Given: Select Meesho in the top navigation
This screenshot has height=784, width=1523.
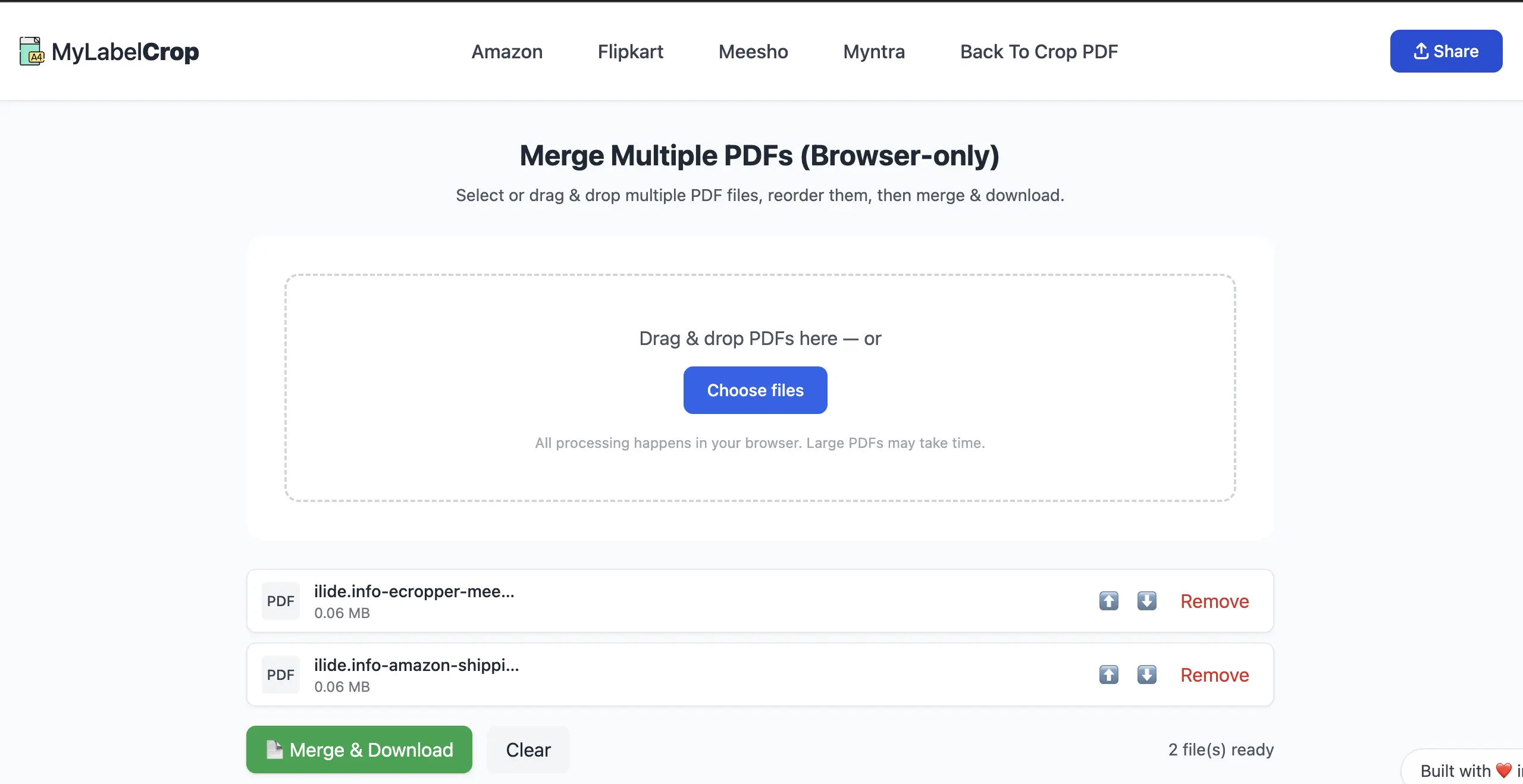Looking at the screenshot, I should [x=753, y=52].
